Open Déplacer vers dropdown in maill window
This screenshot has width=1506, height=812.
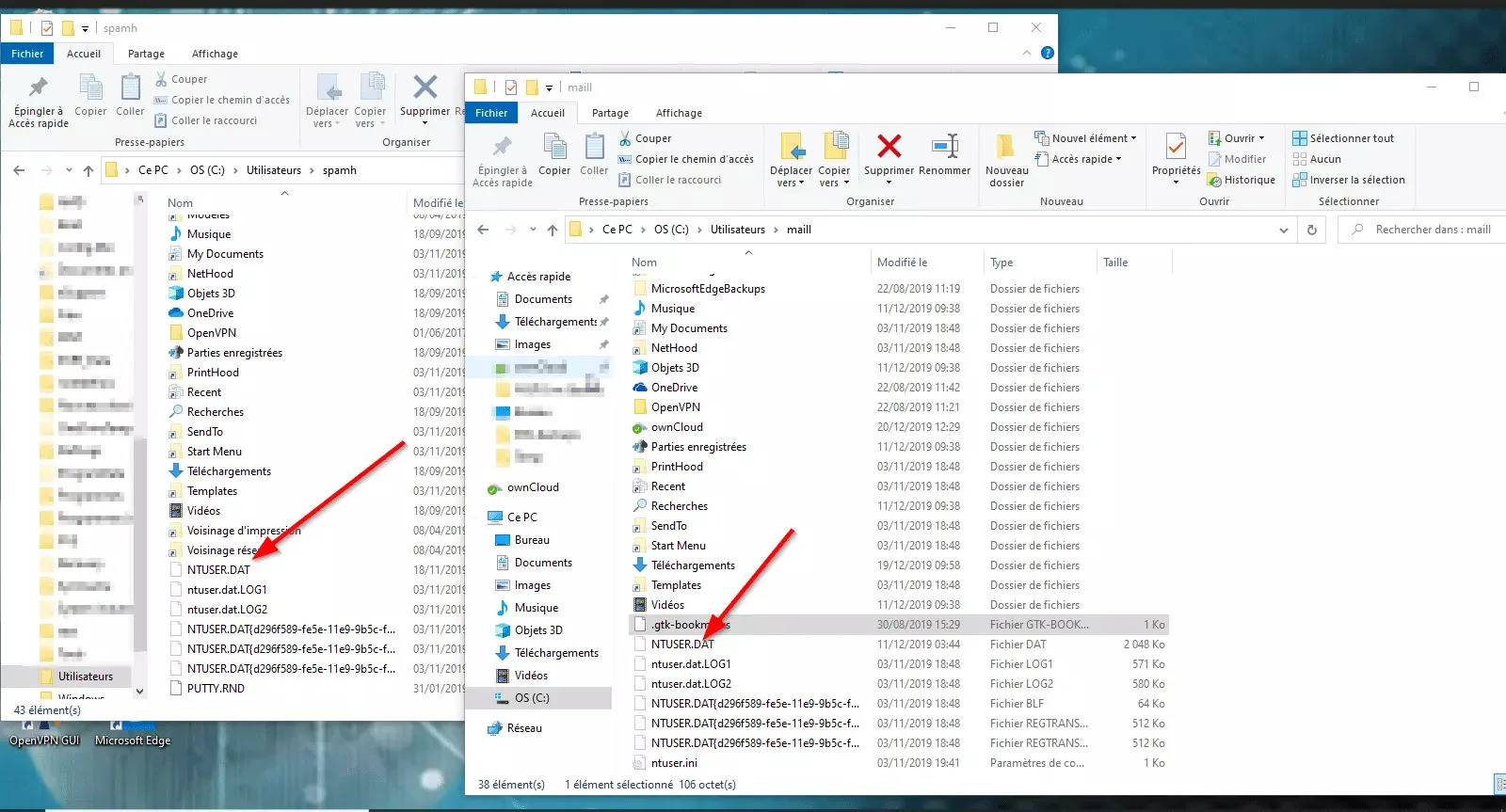point(791,177)
